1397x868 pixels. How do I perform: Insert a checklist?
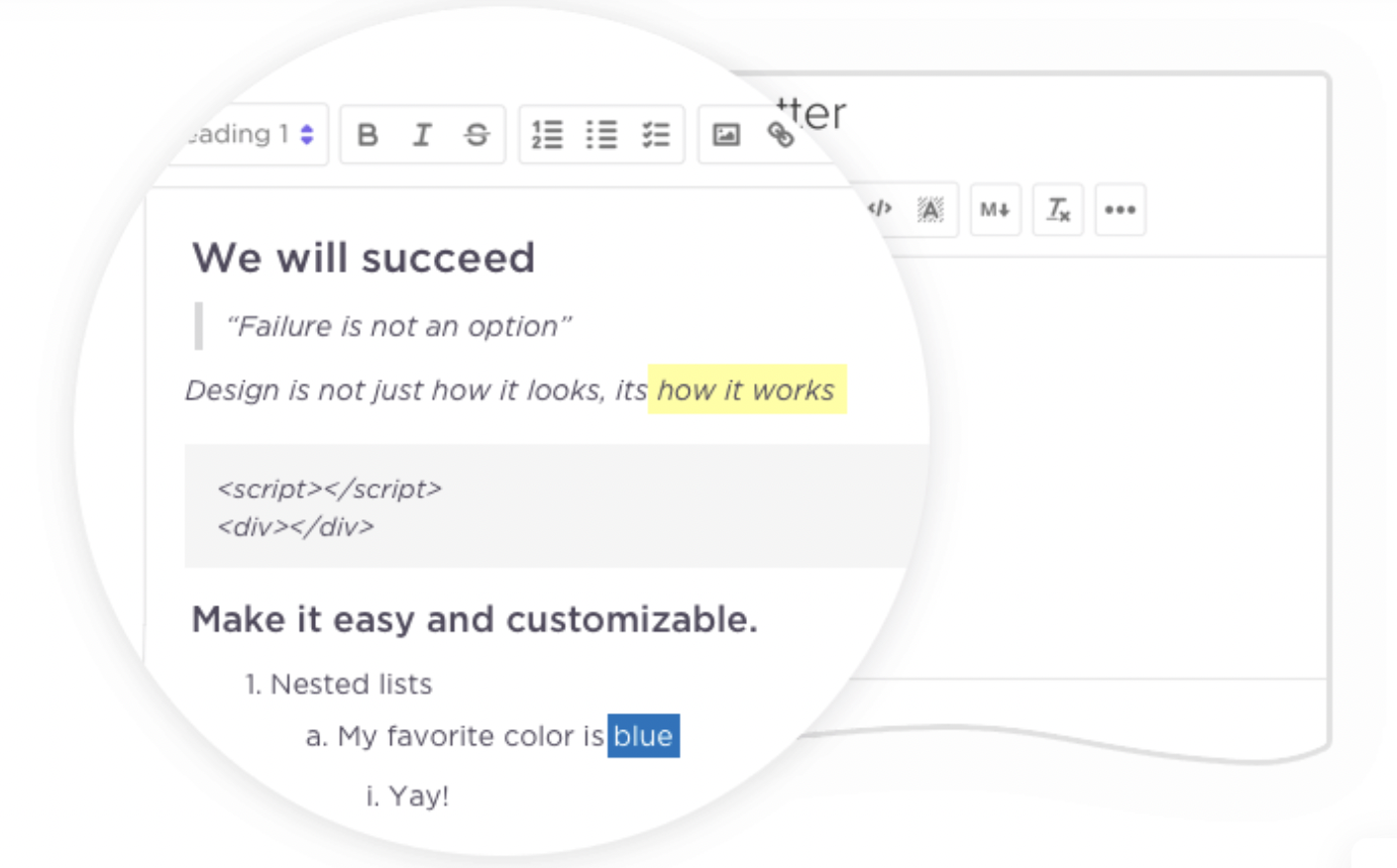click(x=656, y=135)
